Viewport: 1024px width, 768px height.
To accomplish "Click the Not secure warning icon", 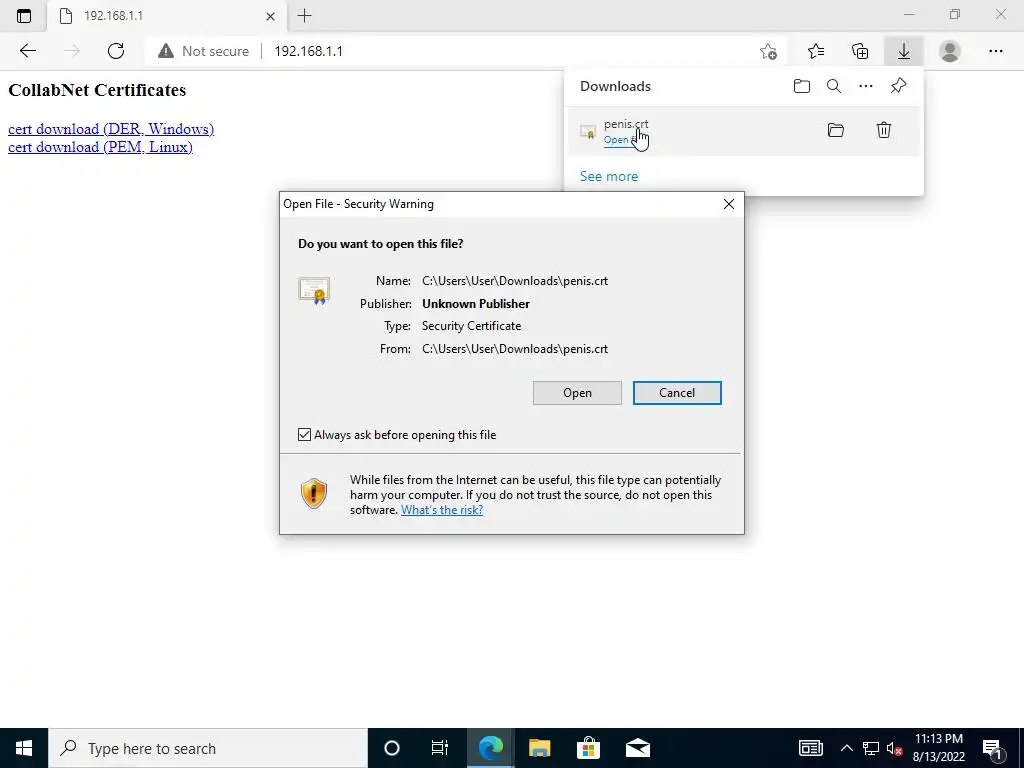I will tap(166, 51).
